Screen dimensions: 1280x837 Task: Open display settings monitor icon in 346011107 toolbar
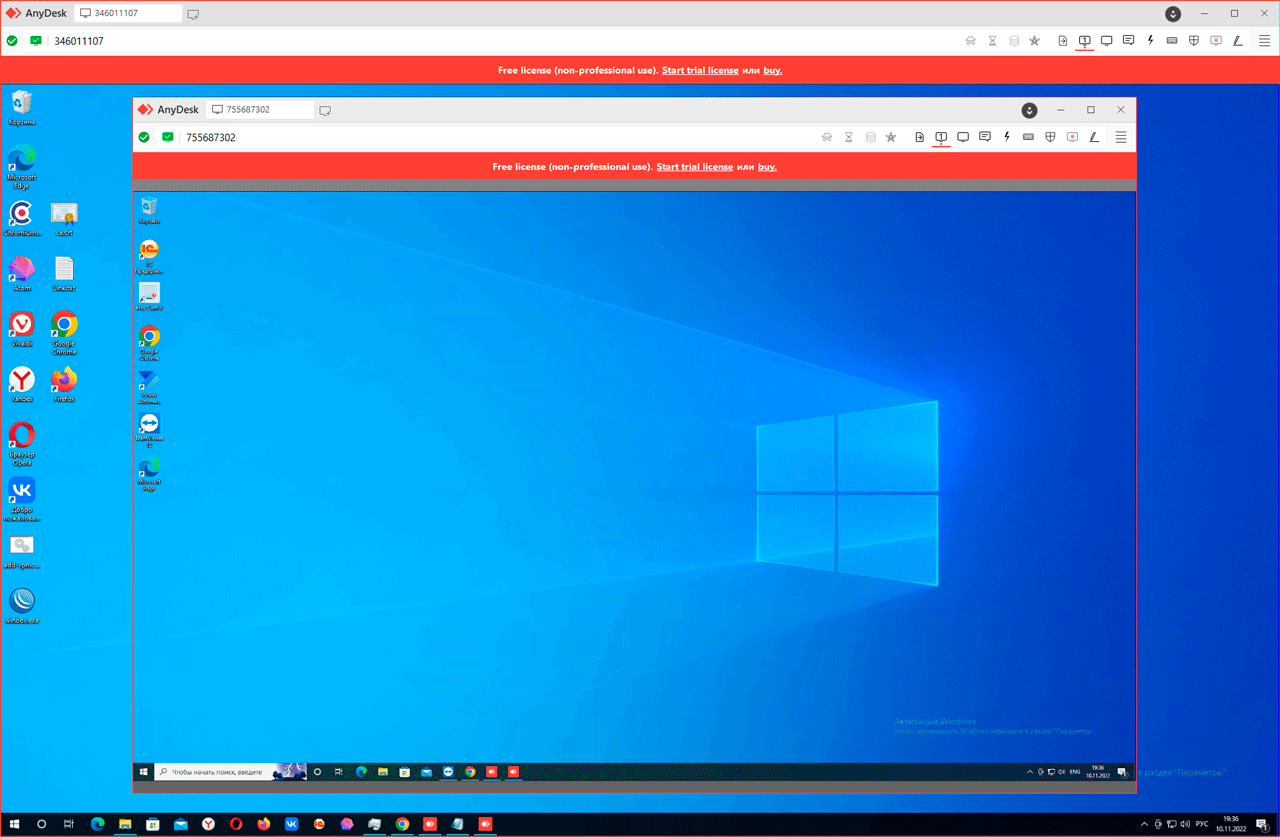[1106, 41]
